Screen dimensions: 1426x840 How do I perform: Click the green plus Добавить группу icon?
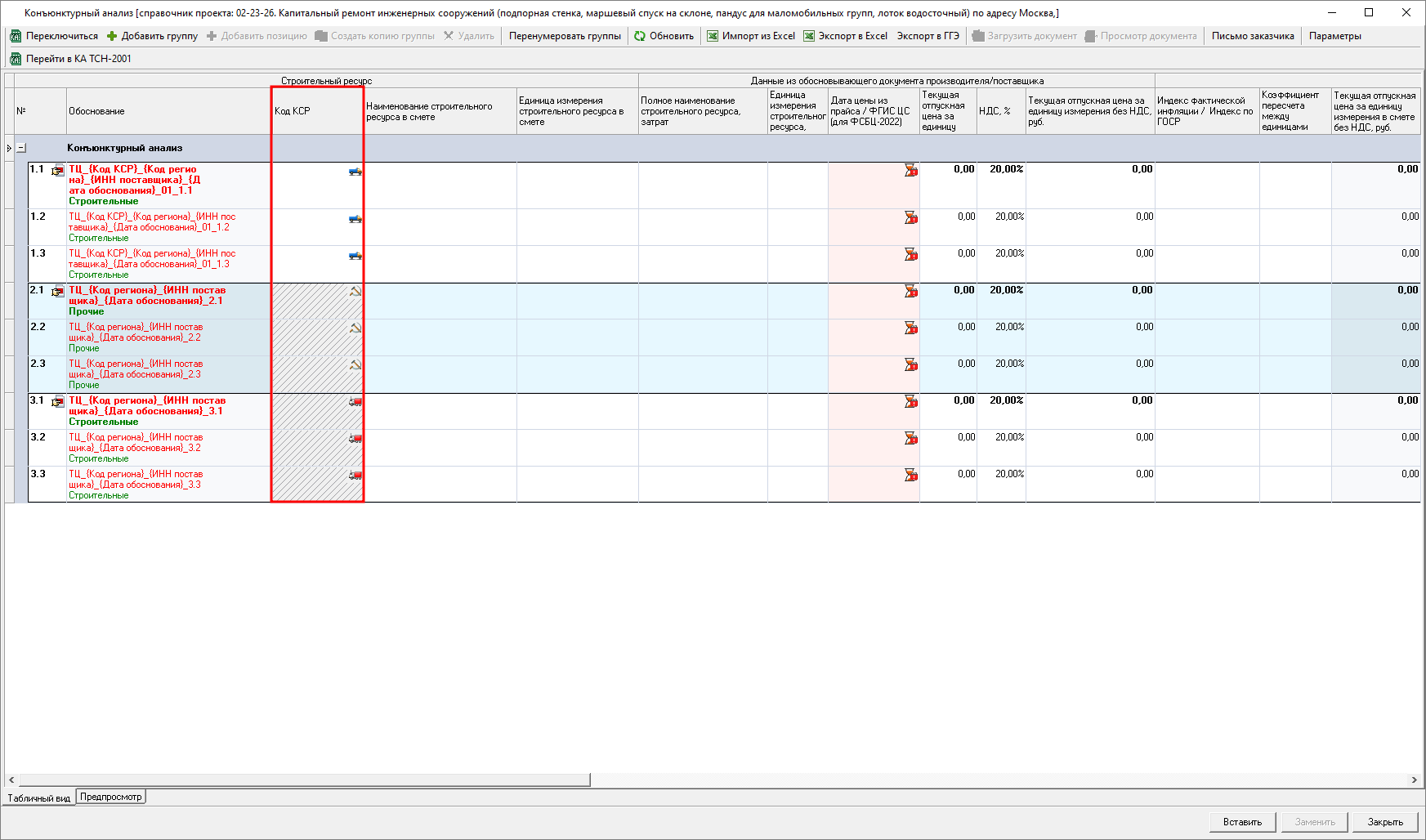point(112,36)
